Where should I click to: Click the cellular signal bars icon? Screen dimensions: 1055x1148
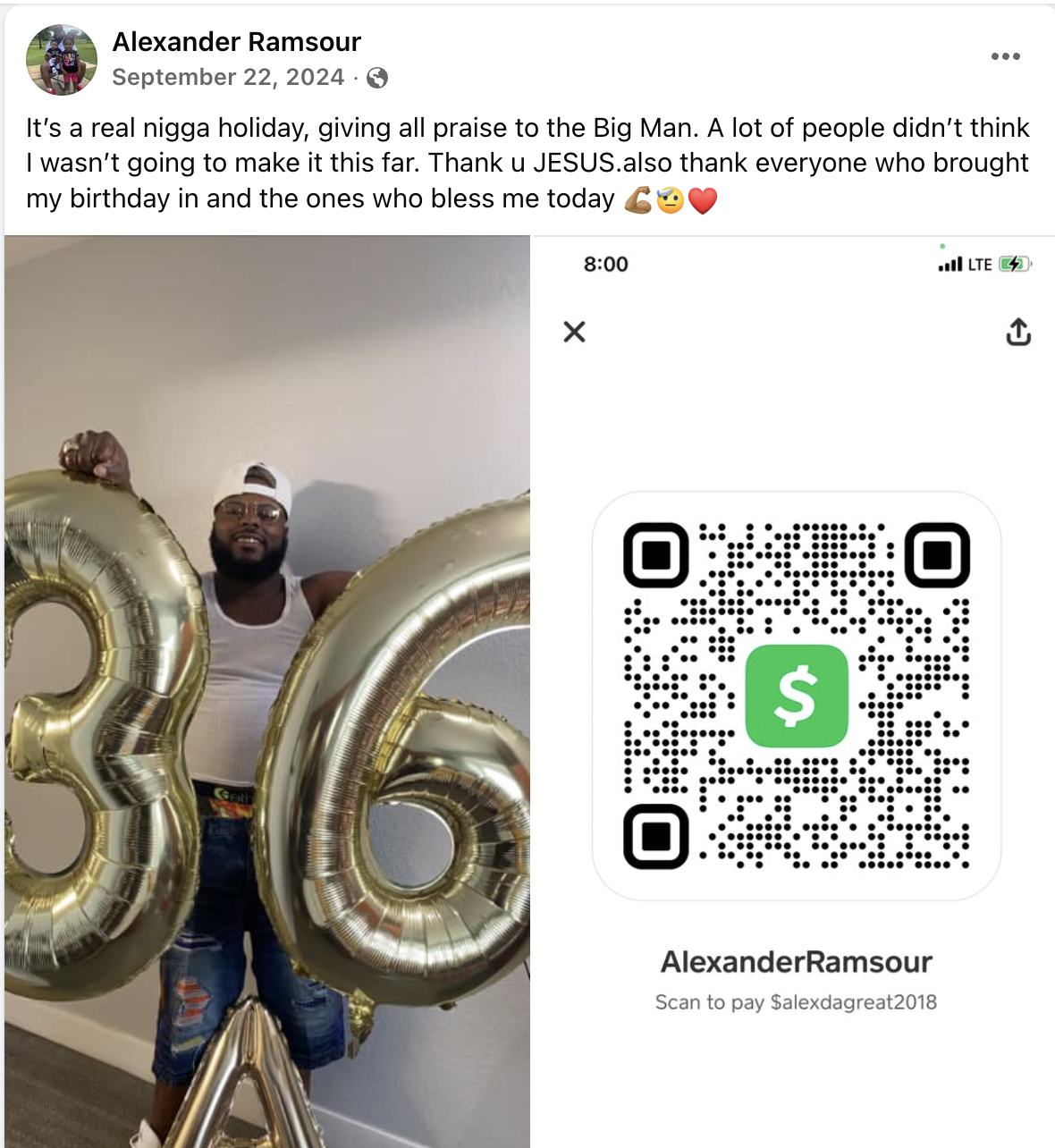(950, 264)
